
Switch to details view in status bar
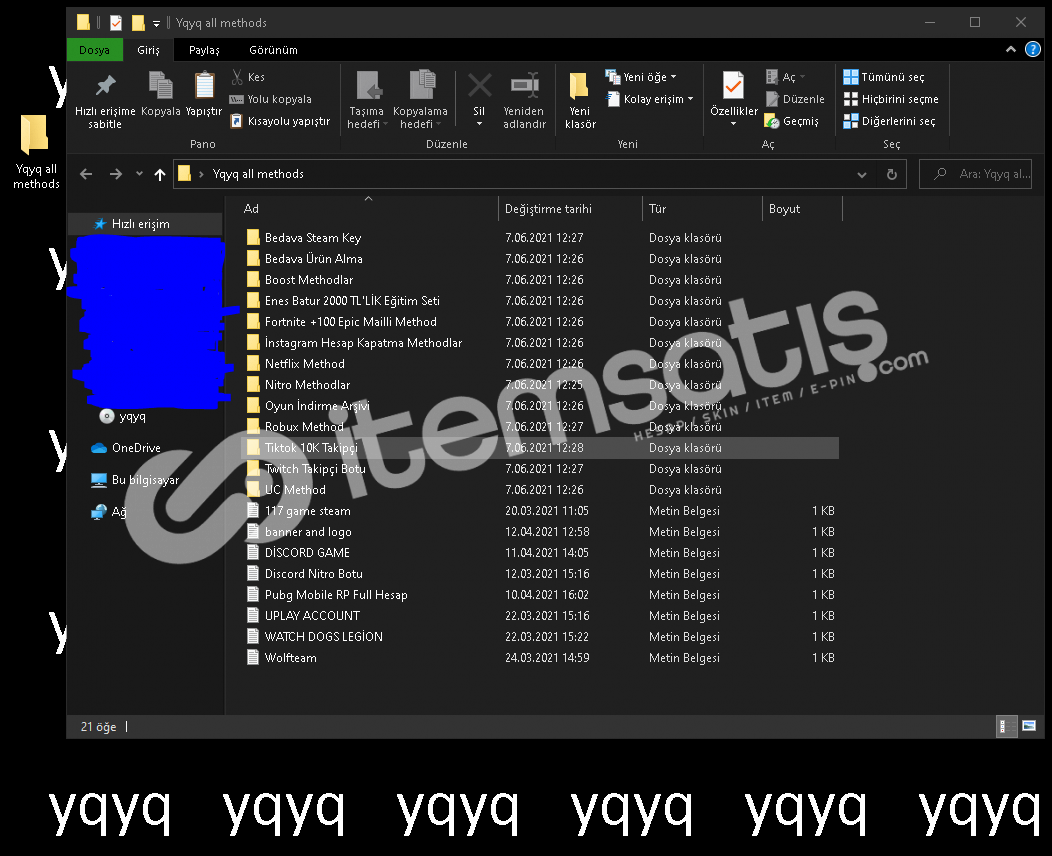pyautogui.click(x=1006, y=726)
